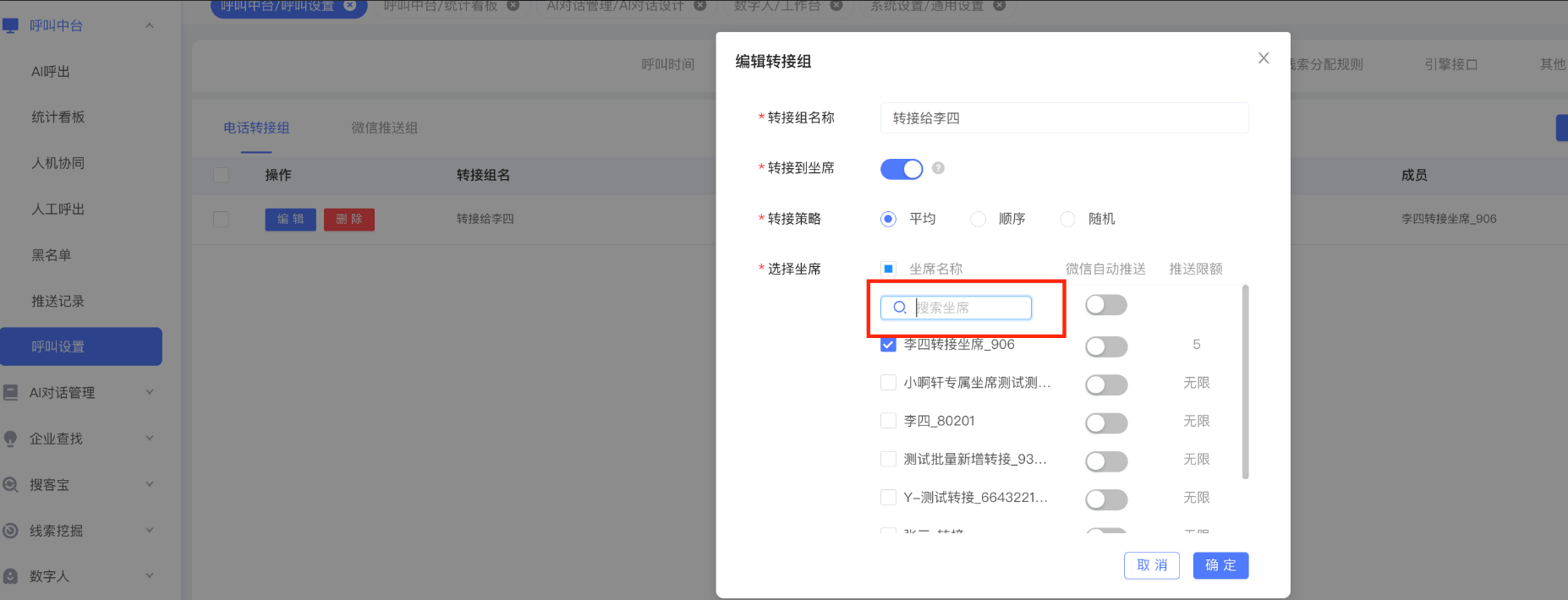
Task: Click the 企业查找 lightbulb icon
Action: [x=11, y=439]
